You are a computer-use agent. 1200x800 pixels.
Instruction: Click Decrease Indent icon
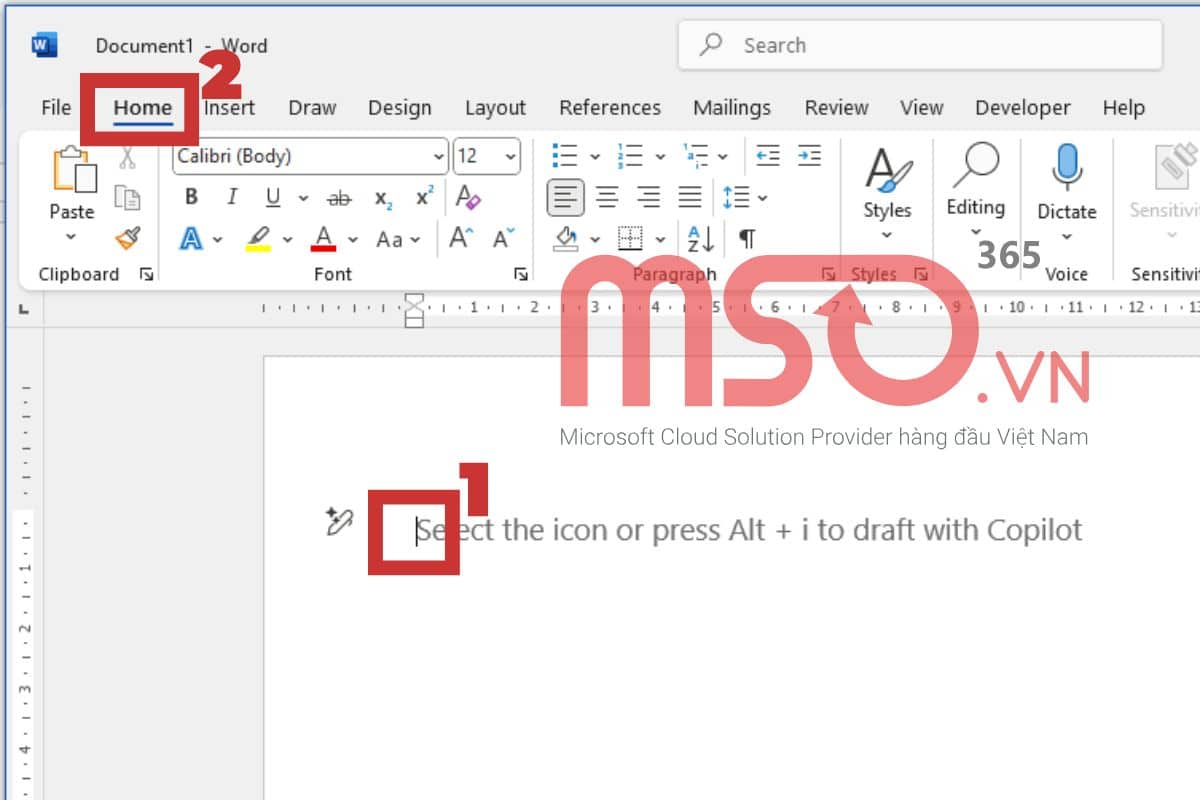(x=768, y=156)
